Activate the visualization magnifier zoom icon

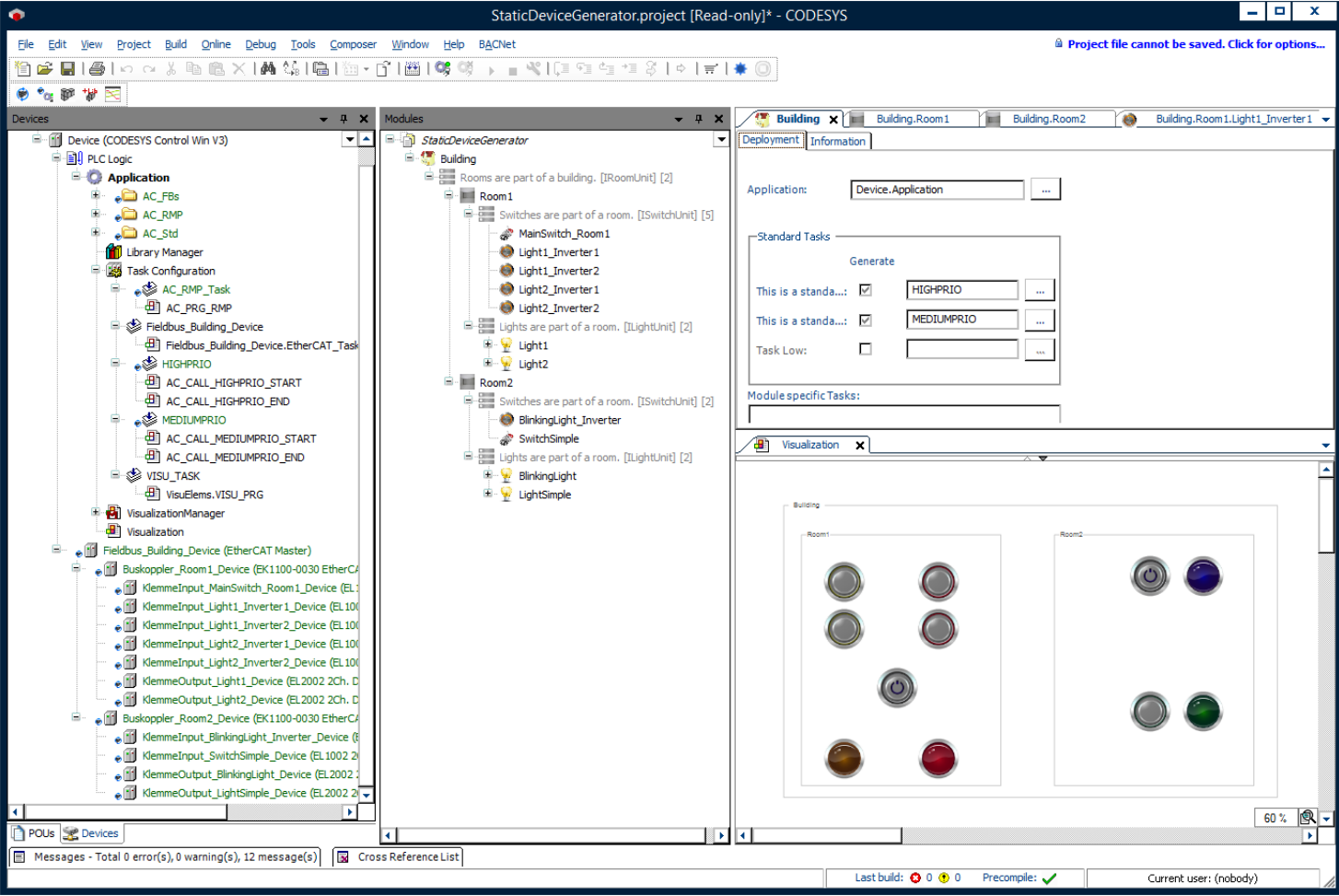tap(1307, 818)
